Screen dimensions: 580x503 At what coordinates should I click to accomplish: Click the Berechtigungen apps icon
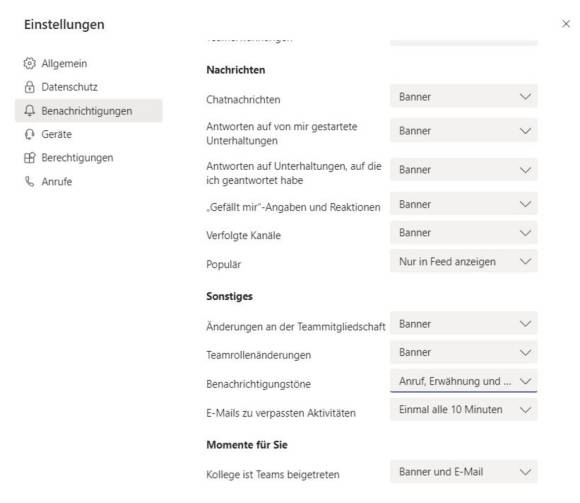30,158
